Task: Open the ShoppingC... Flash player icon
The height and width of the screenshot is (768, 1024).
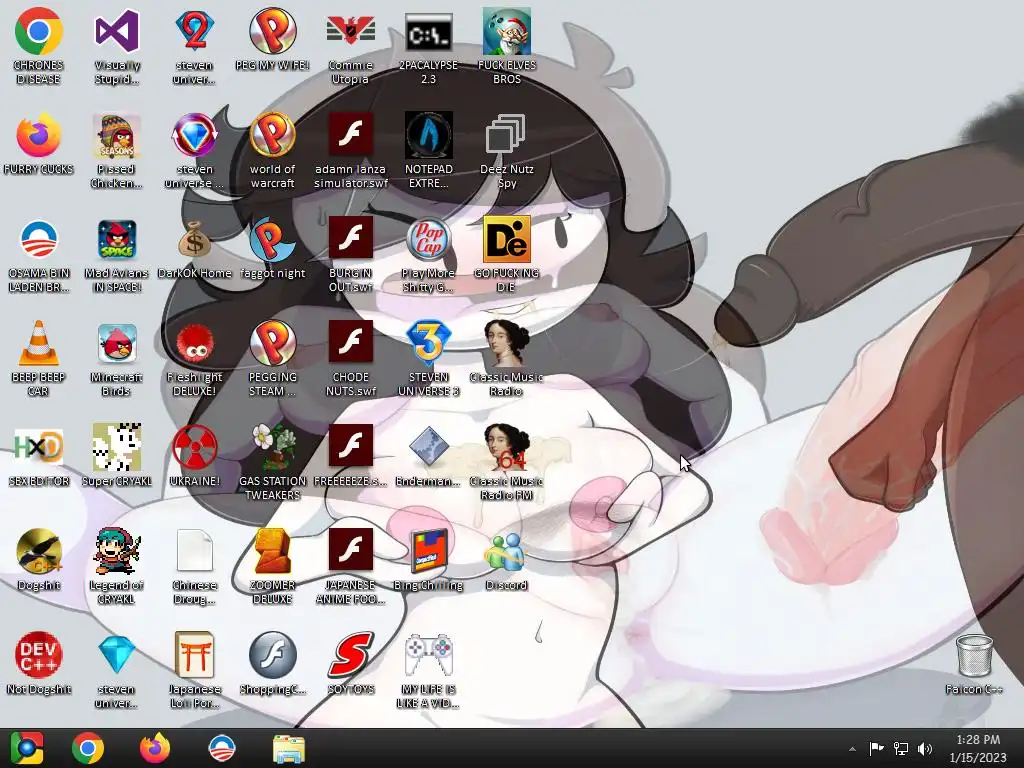Action: tap(272, 654)
